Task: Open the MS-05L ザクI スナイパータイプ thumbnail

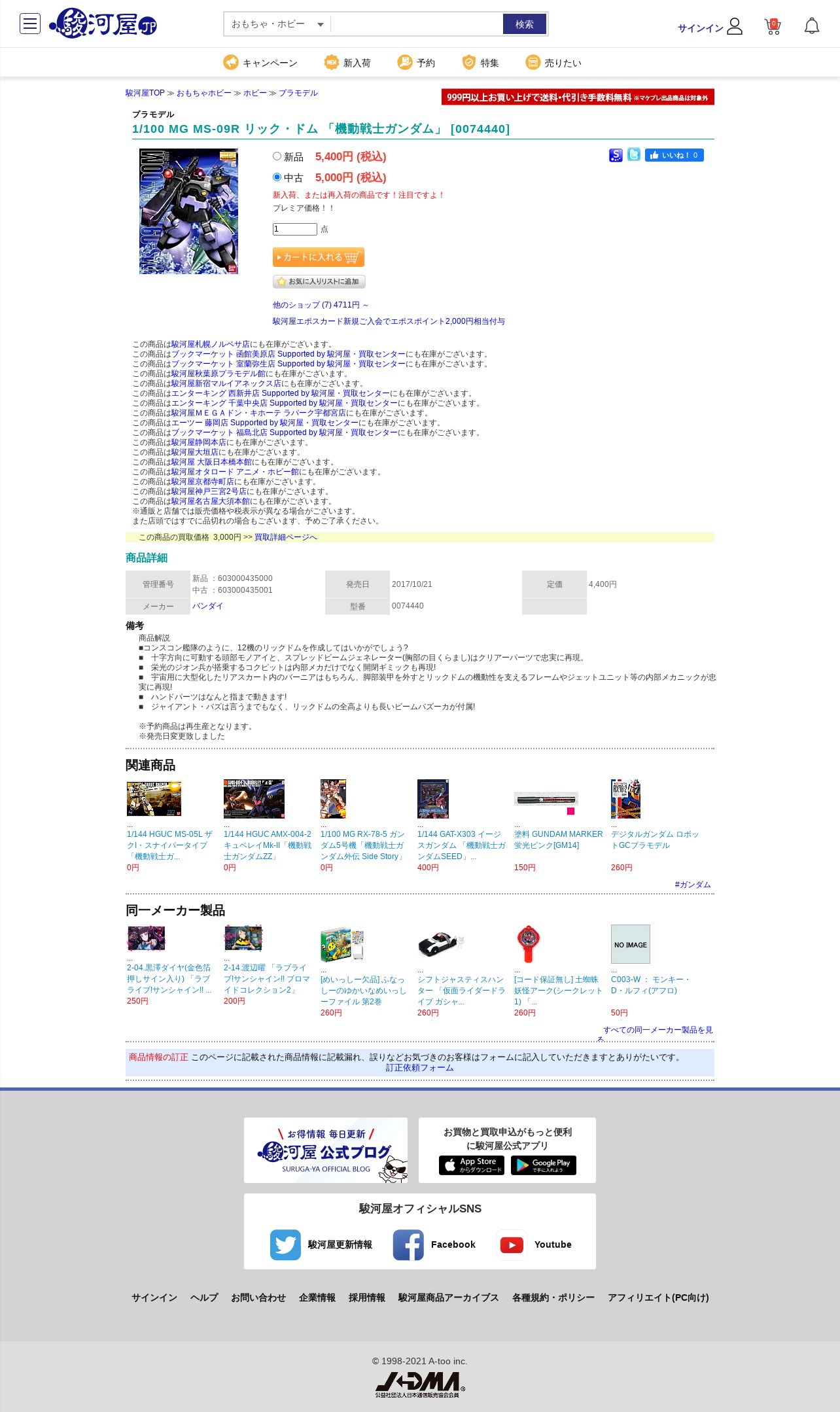Action: pyautogui.click(x=154, y=798)
